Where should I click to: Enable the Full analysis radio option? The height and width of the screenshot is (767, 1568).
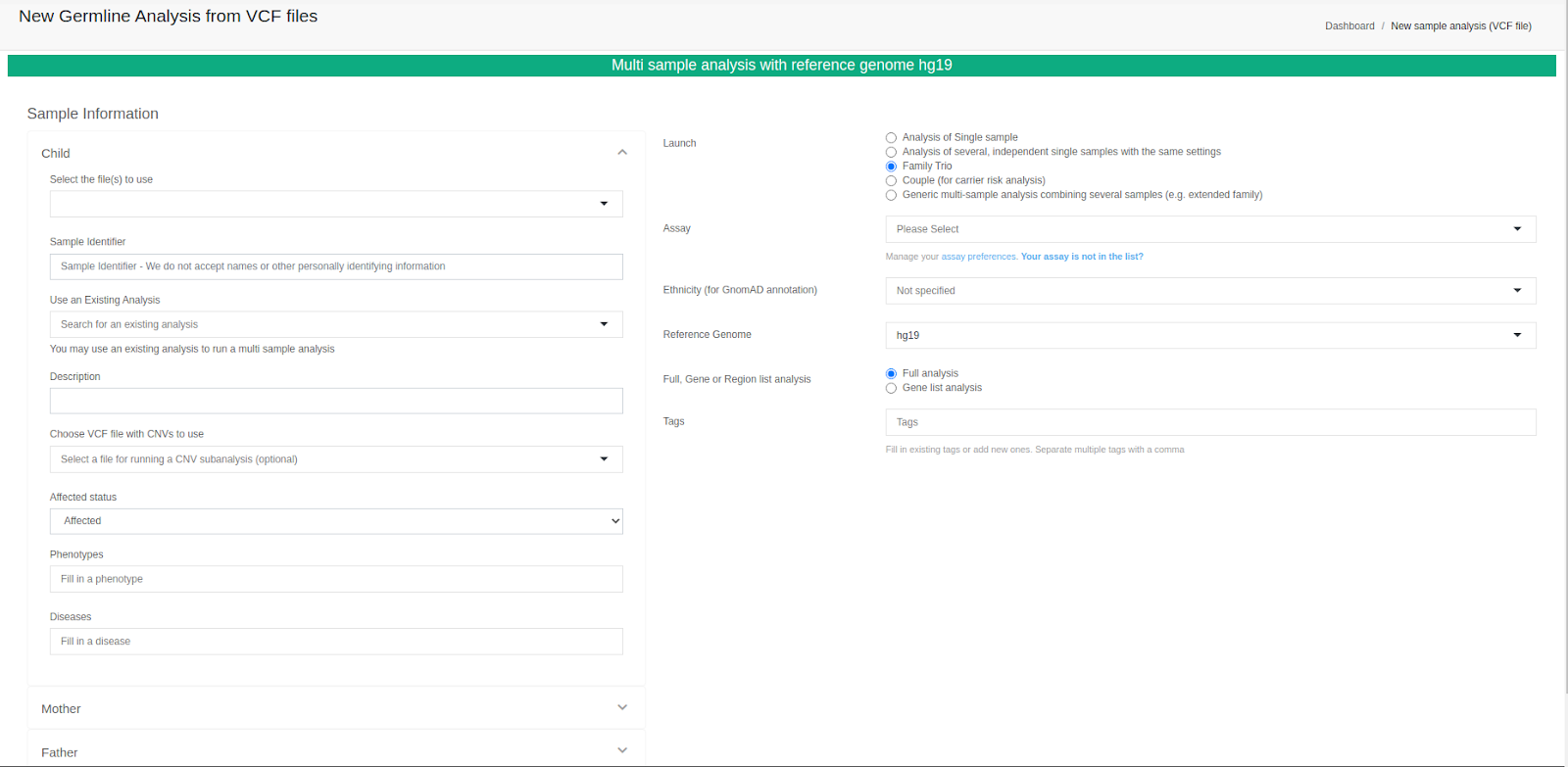click(x=891, y=374)
